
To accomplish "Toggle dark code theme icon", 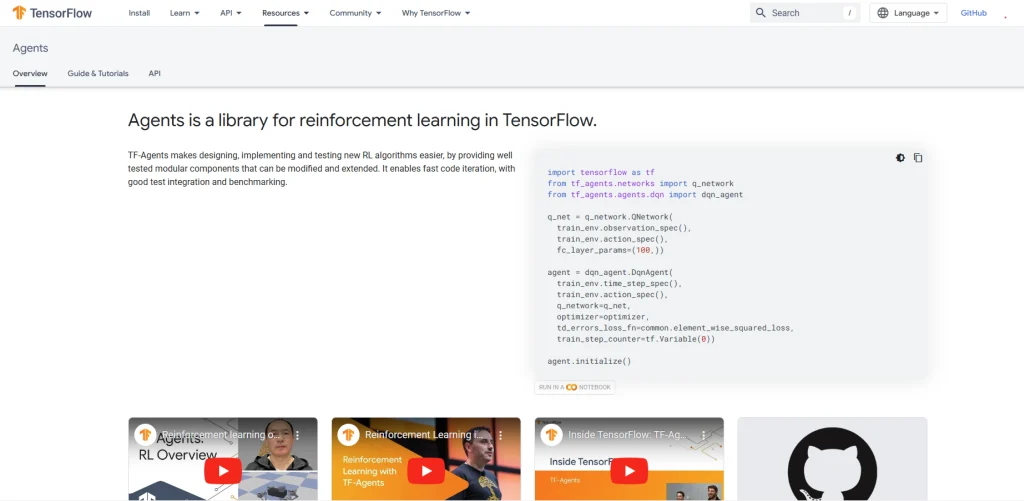I will (x=900, y=157).
